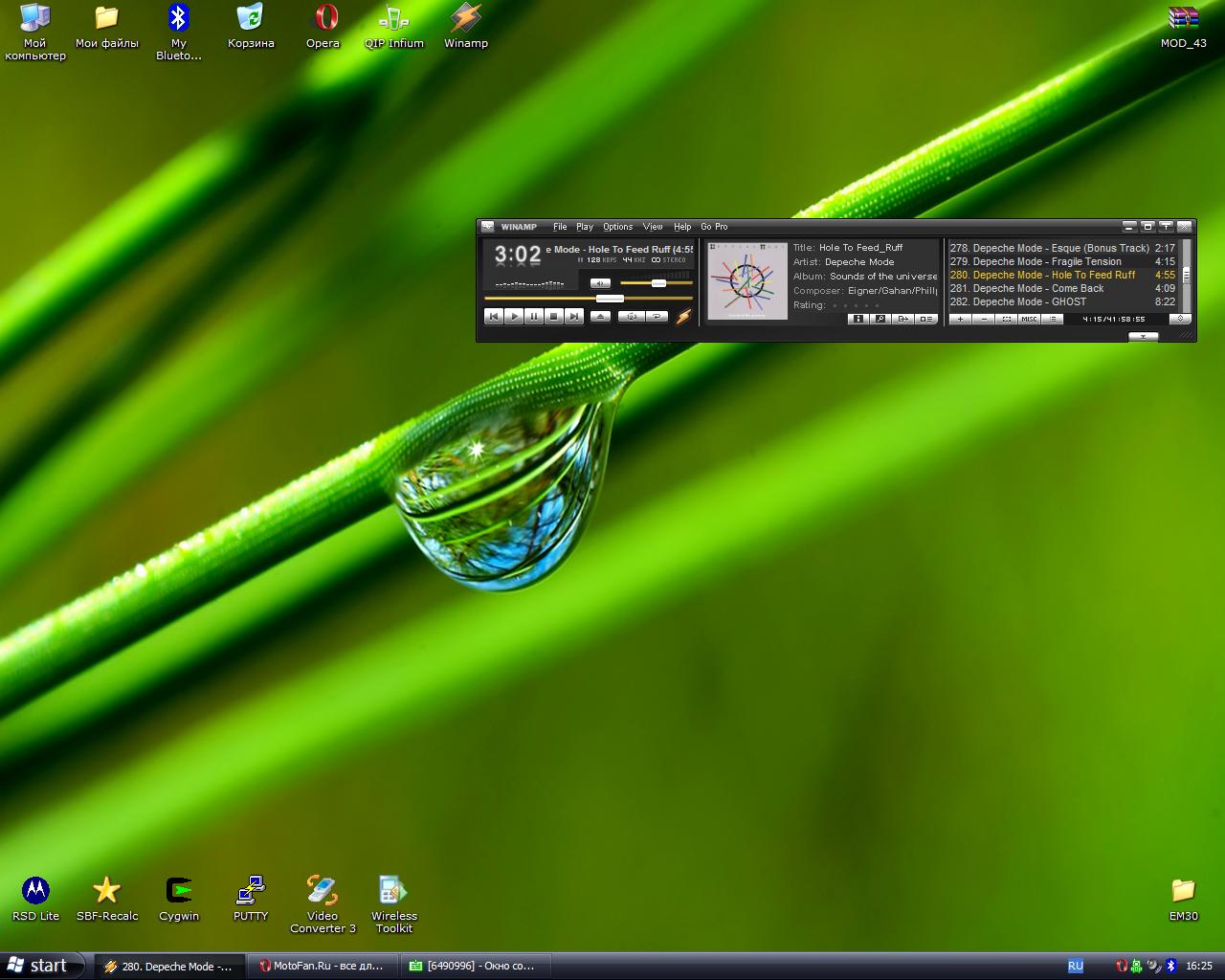
Task: Click the RU language indicator in tray
Action: click(x=1076, y=966)
